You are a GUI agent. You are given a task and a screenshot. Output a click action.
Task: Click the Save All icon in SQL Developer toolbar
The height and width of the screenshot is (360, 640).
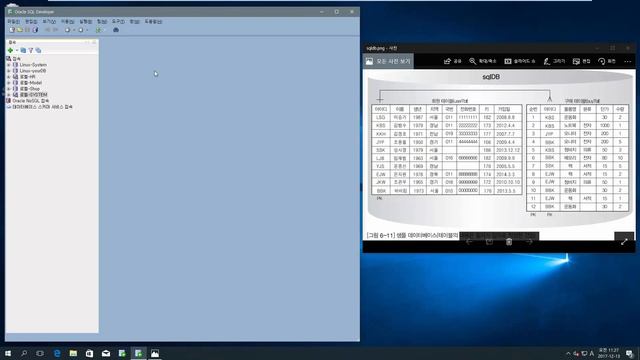click(x=35, y=30)
